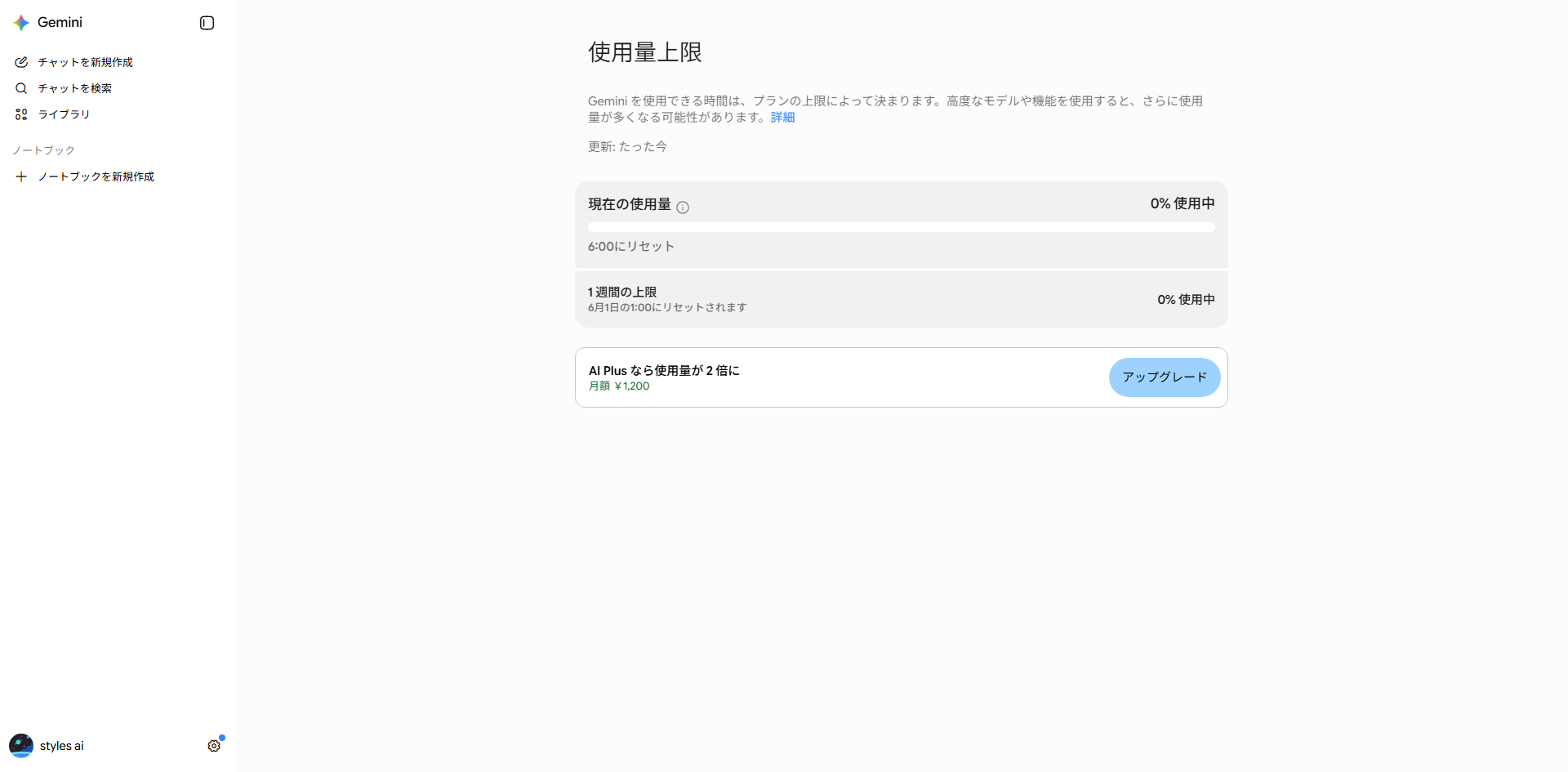Click the new chat pencil icon
This screenshot has height=772, width=1568.
pyautogui.click(x=21, y=62)
